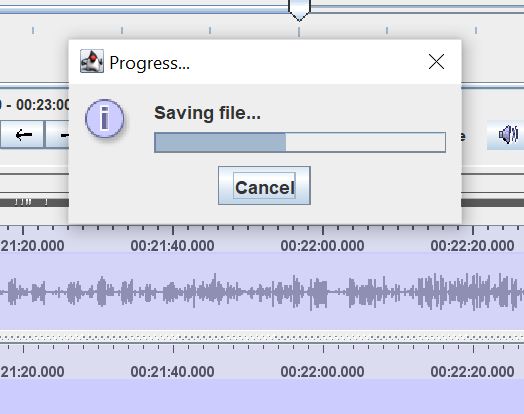
Task: Click 00:22:00.000 on the lower timeline ruler
Action: 322,372
